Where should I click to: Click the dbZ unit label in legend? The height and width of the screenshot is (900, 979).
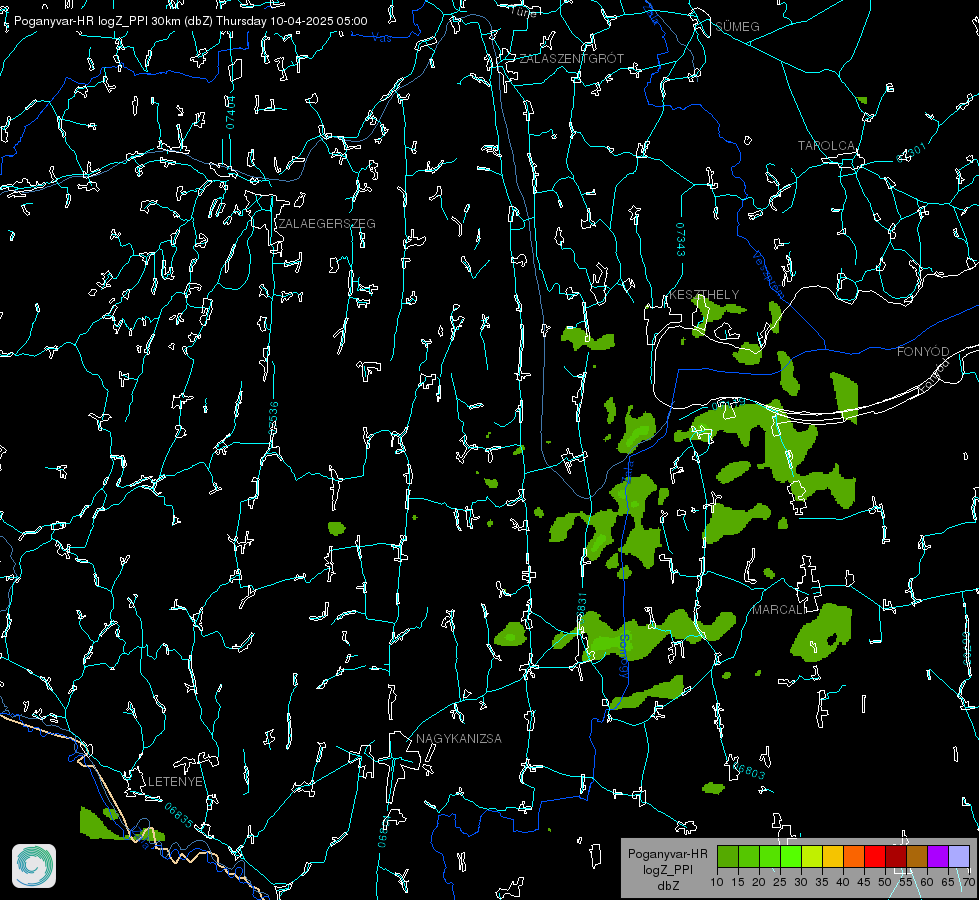coord(667,886)
